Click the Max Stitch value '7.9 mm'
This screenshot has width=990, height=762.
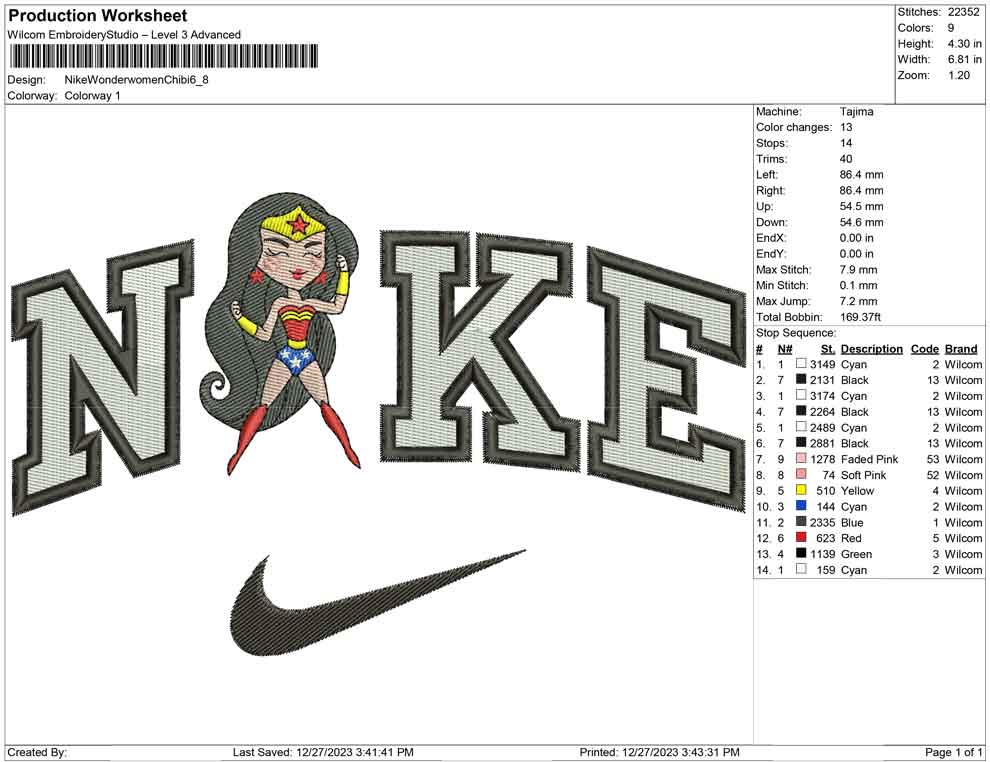pos(858,270)
